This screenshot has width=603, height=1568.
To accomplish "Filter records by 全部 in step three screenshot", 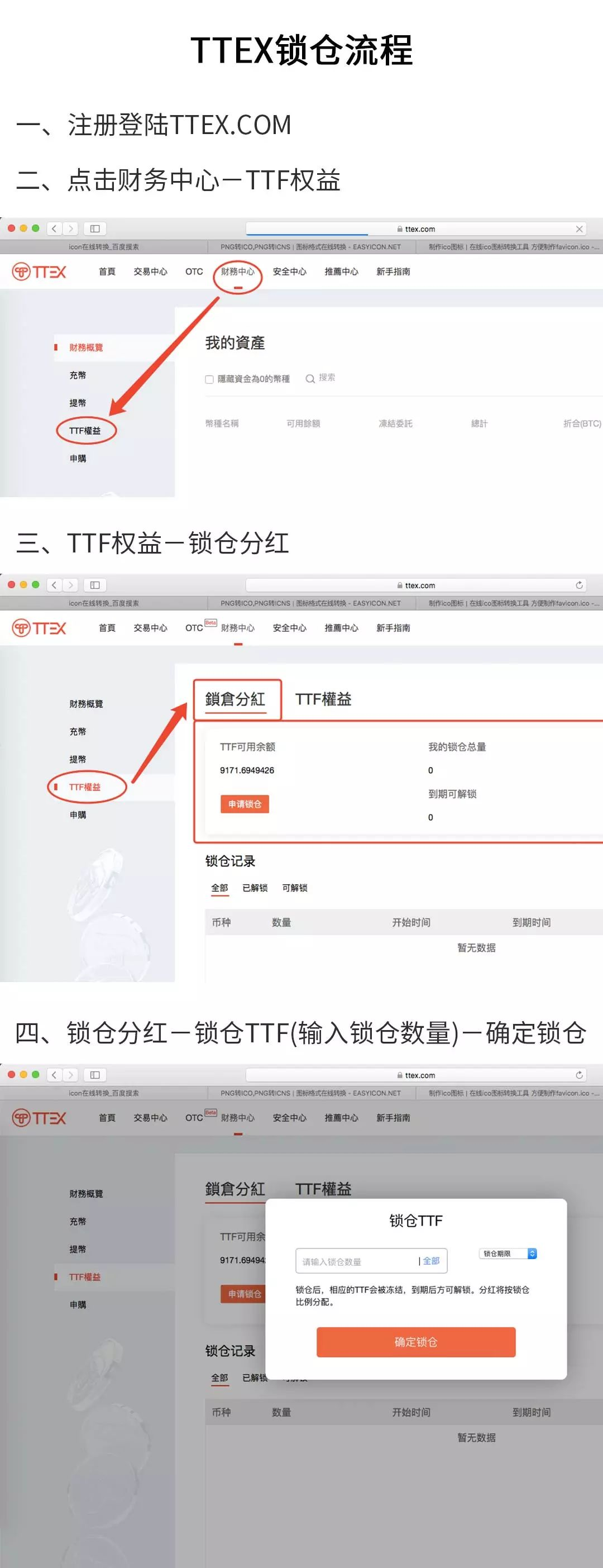I will pos(219,888).
